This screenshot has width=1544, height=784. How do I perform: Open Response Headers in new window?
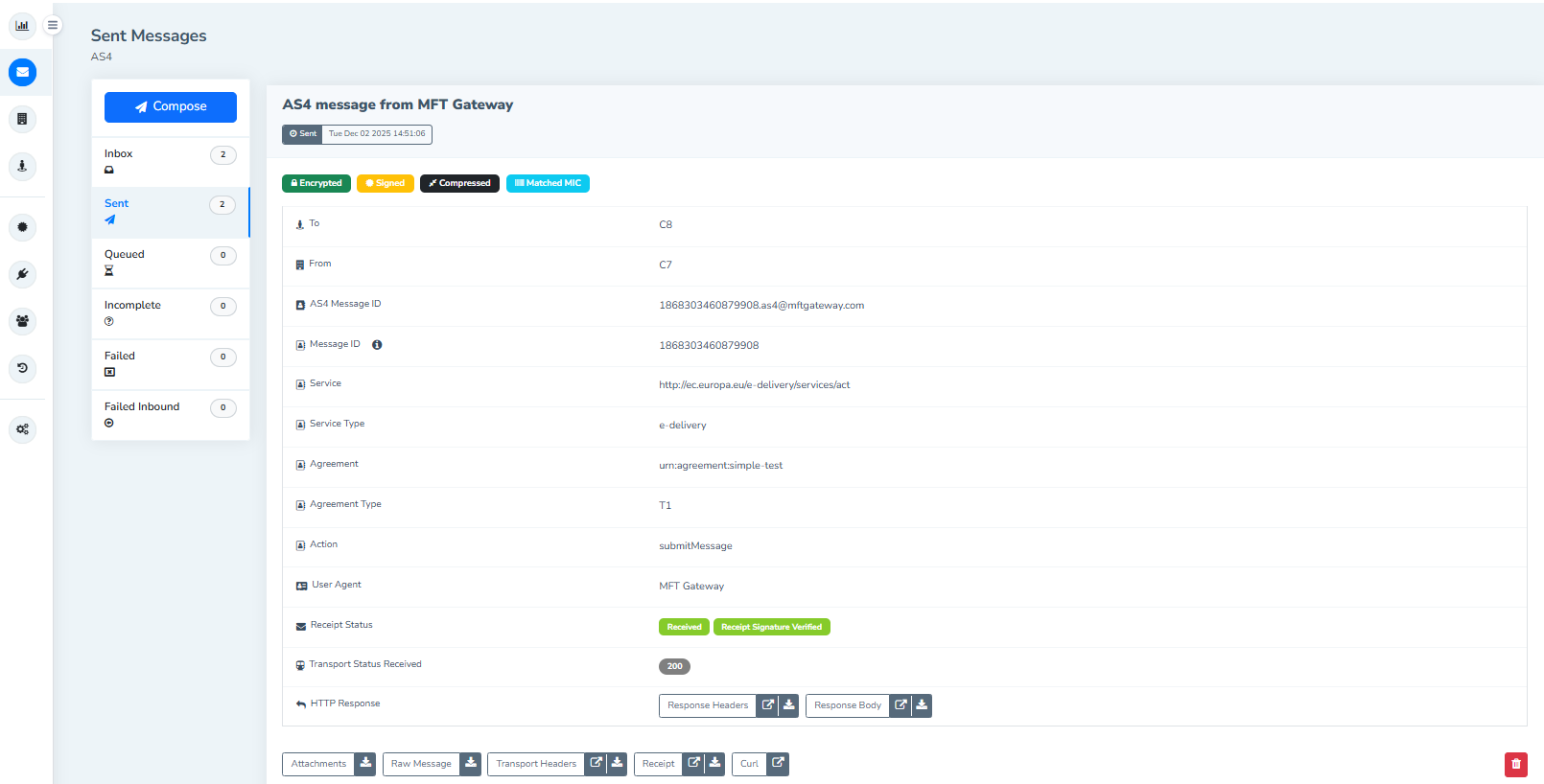pyautogui.click(x=767, y=705)
